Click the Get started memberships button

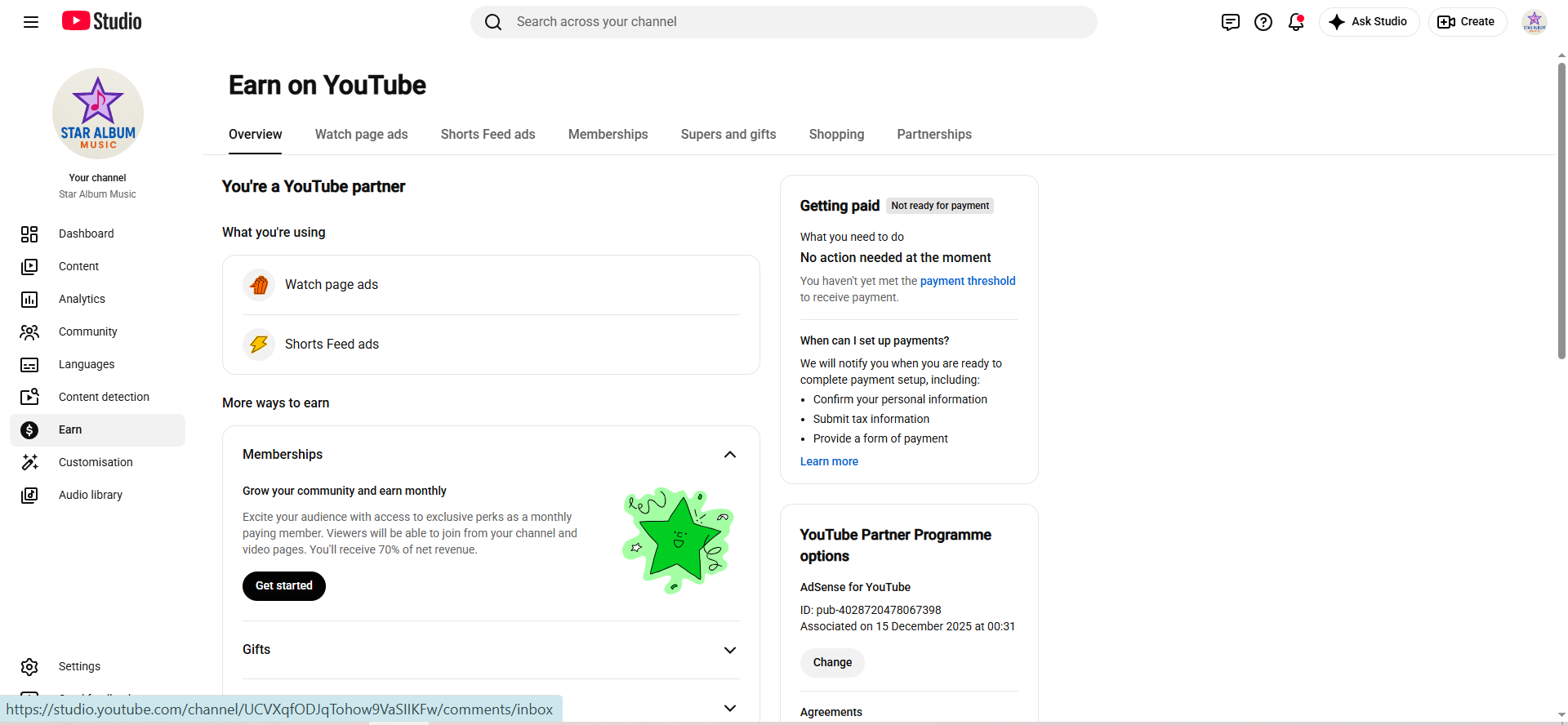284,586
